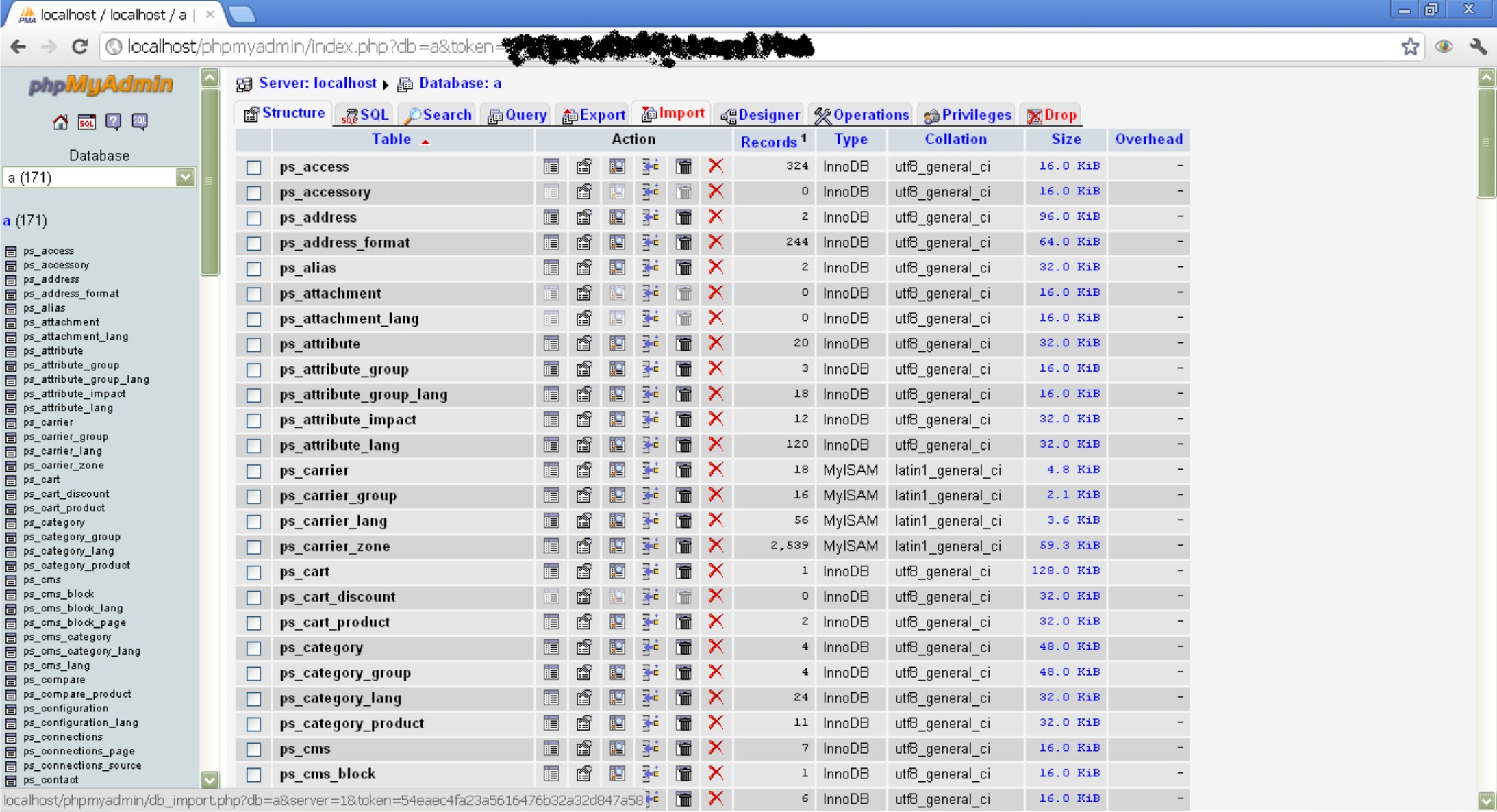Select the ps_carrier_zone row checkbox
This screenshot has height=812, width=1497.
254,547
